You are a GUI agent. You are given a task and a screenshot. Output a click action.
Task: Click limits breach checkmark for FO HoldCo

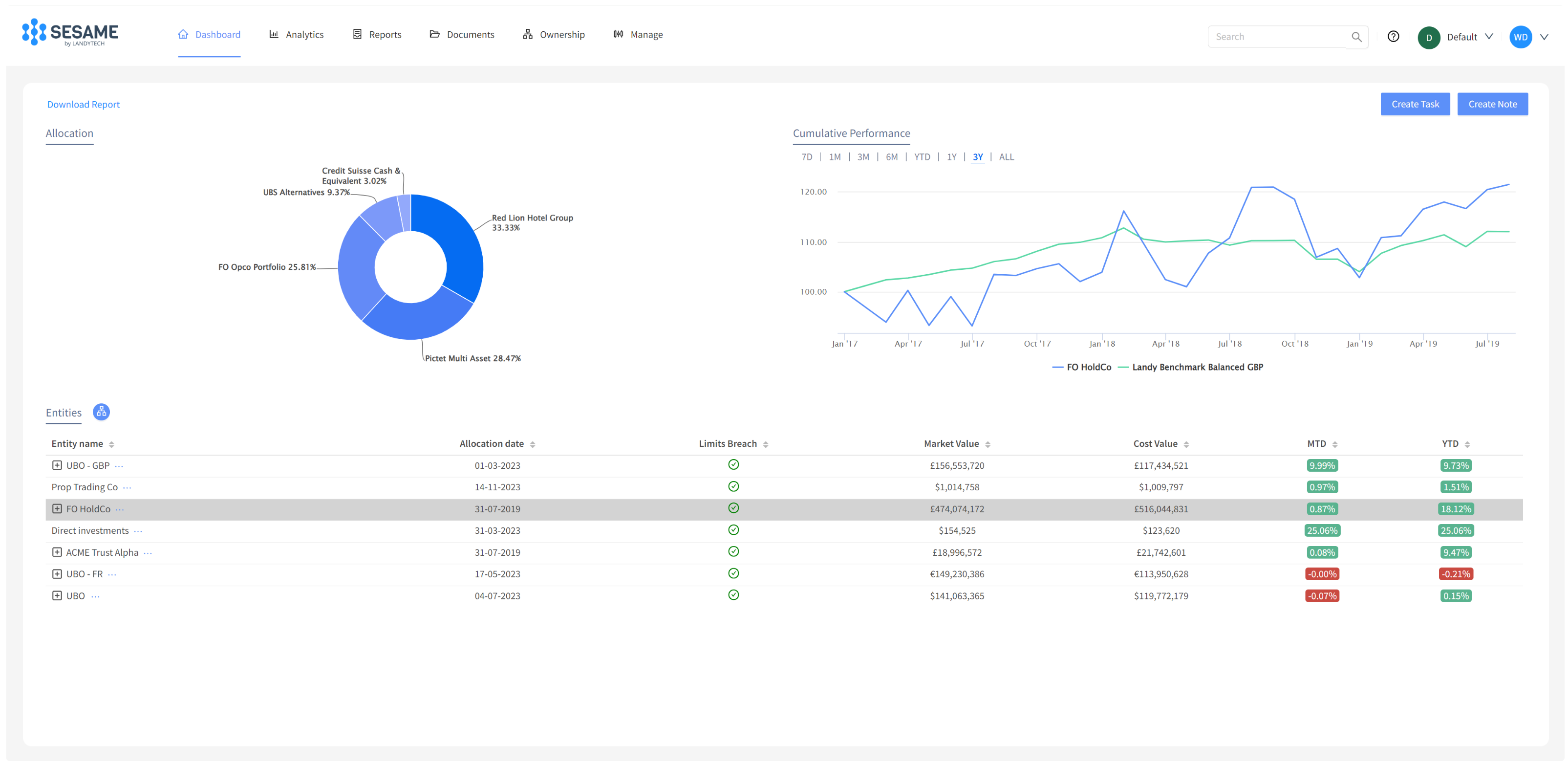pyautogui.click(x=733, y=508)
